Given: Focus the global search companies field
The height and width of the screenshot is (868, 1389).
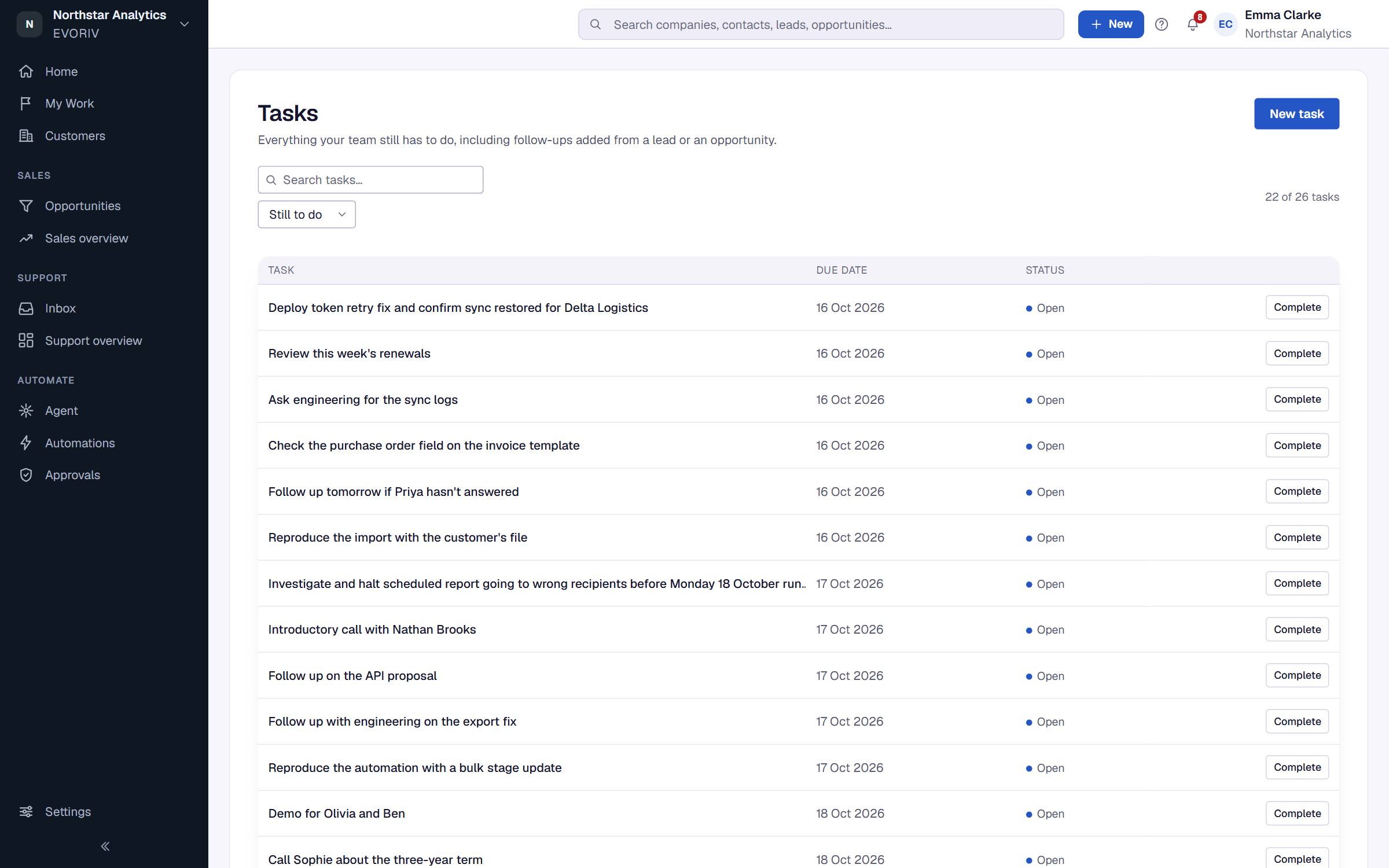Looking at the screenshot, I should point(821,24).
